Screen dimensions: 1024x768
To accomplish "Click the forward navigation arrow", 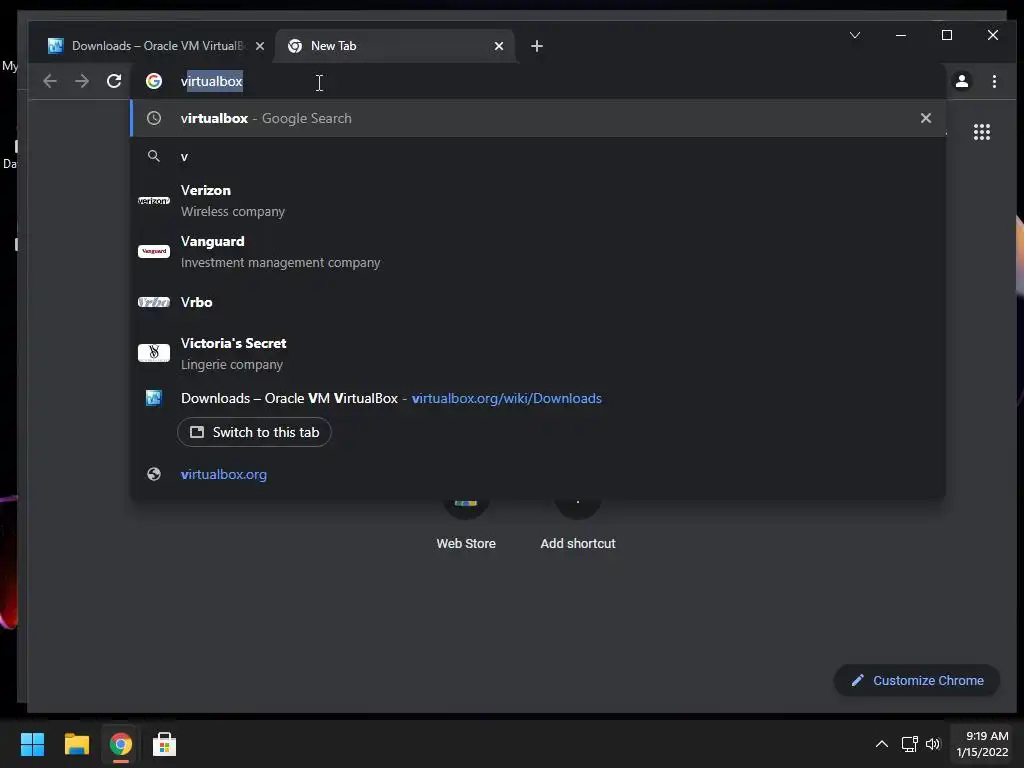I will point(82,81).
